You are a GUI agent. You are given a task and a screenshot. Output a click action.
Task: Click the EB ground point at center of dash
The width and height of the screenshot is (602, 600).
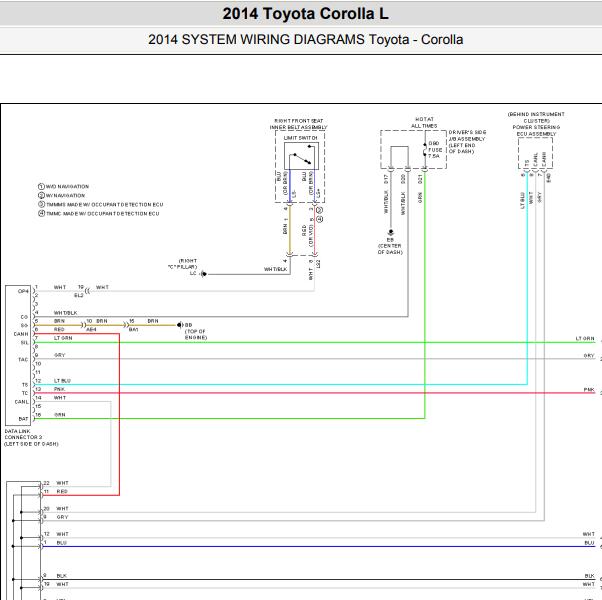click(391, 232)
